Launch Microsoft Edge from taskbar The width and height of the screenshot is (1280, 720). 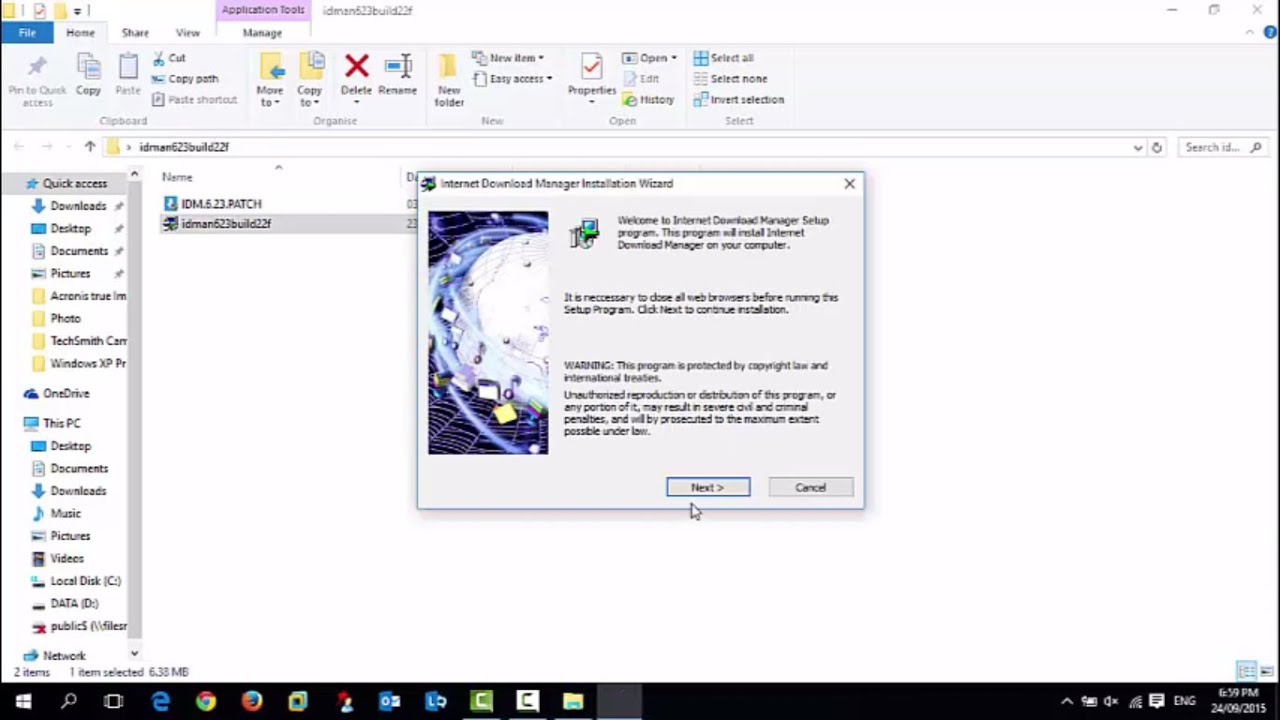(x=160, y=702)
